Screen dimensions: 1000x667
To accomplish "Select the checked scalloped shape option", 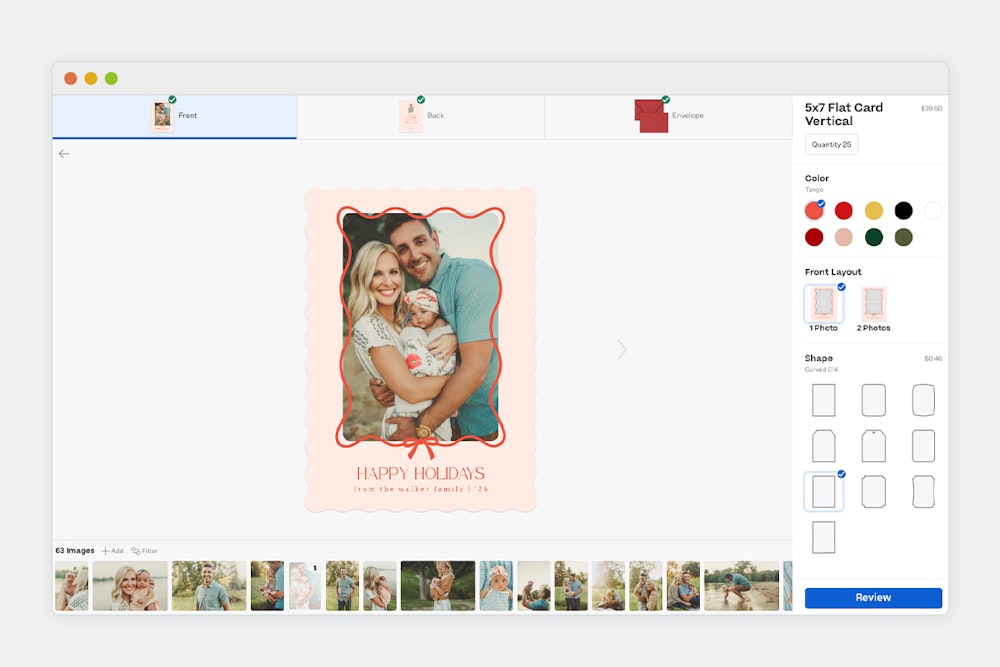I will tap(823, 492).
